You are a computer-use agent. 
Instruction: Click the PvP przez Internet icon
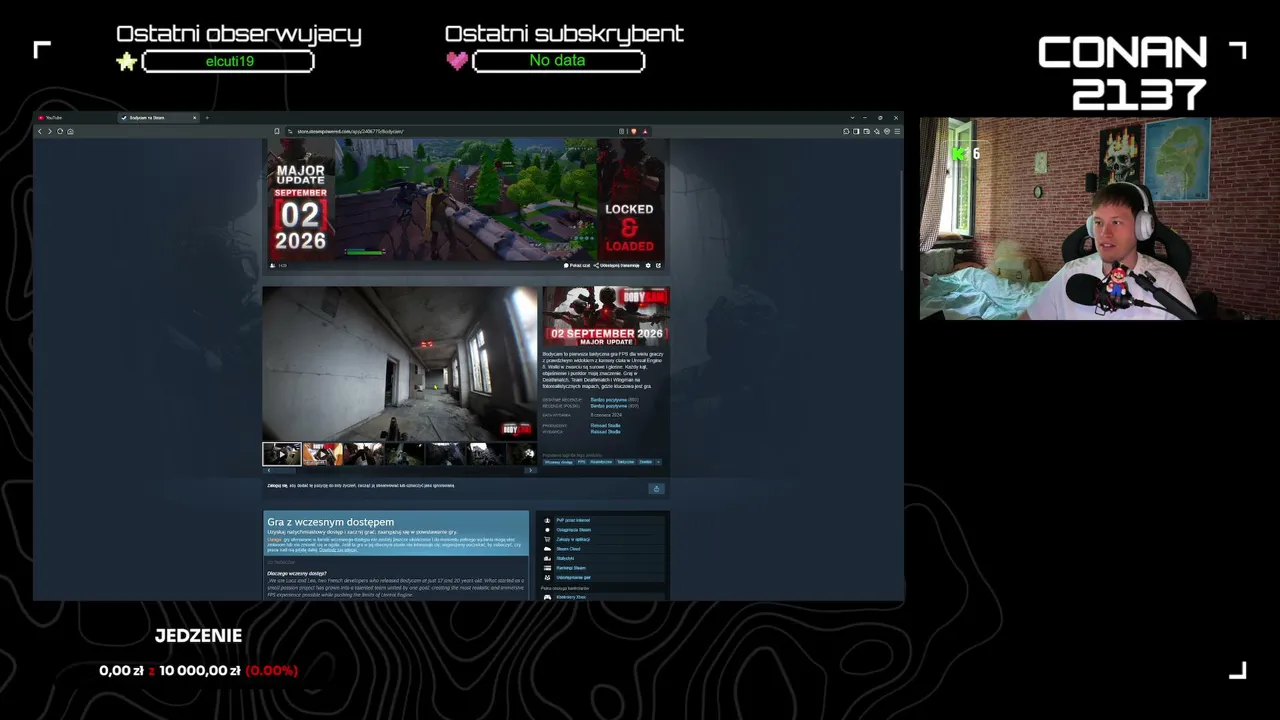(547, 520)
